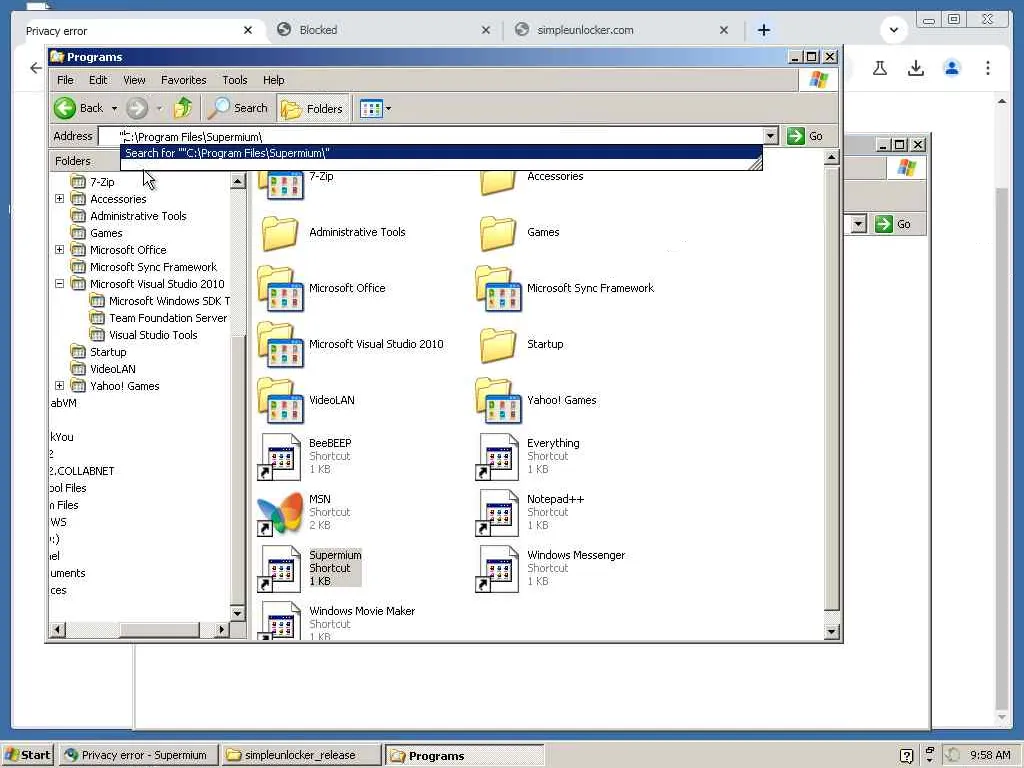Select the Games folder icon
Screen dimensions: 1024x768
pos(498,233)
